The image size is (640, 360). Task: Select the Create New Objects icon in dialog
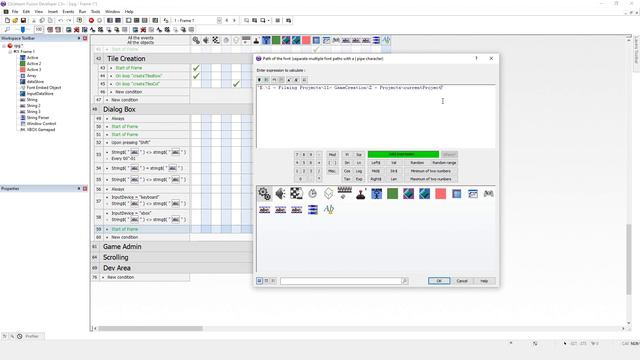pos(328,193)
